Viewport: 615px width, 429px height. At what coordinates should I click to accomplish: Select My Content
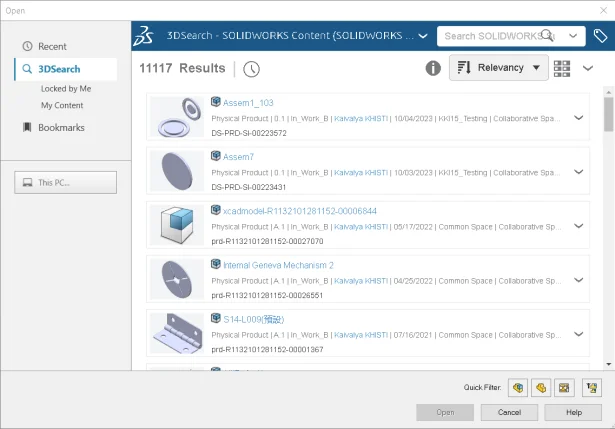click(62, 105)
